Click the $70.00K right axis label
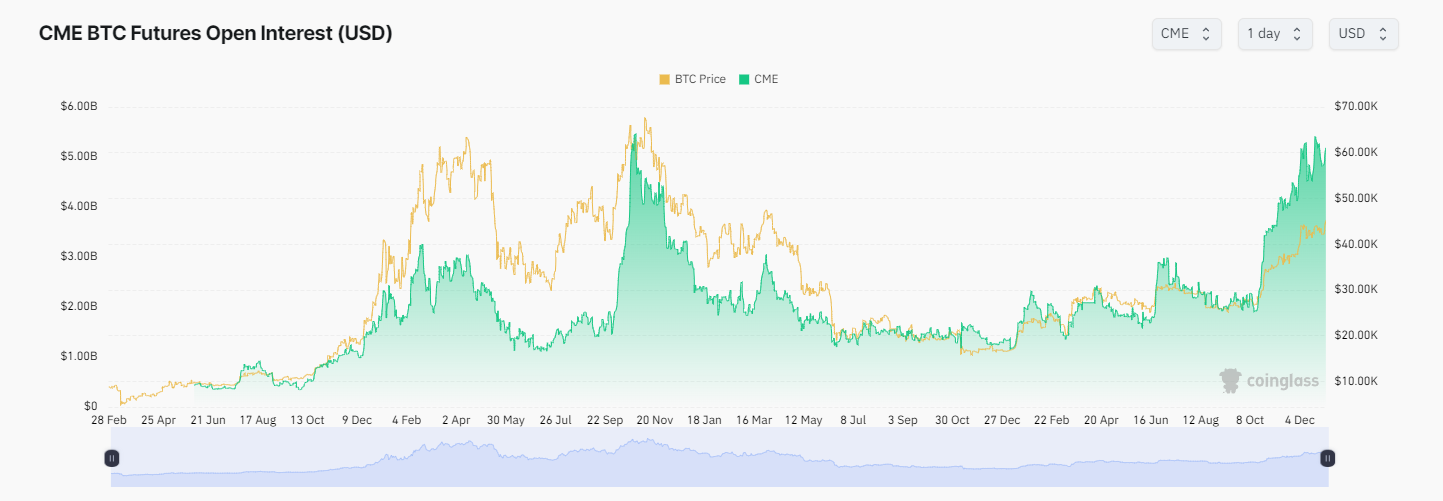 click(x=1356, y=106)
